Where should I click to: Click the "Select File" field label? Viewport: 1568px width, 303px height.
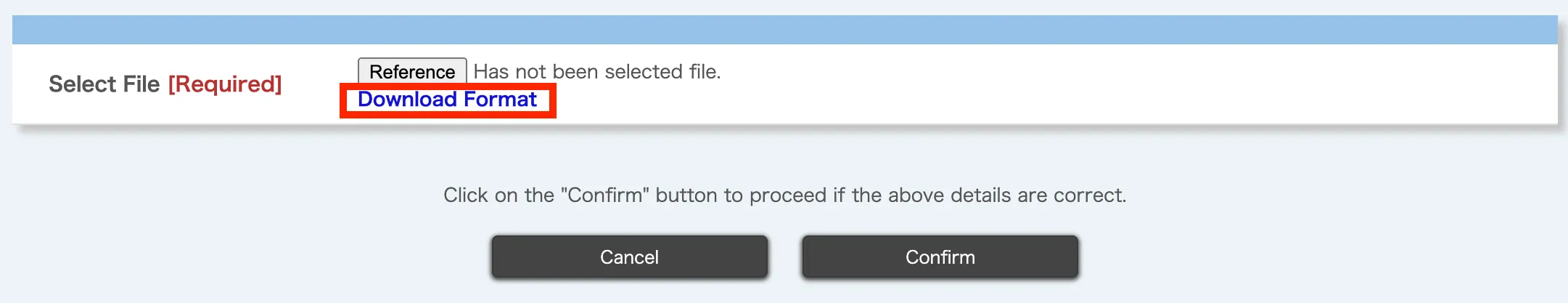(104, 84)
